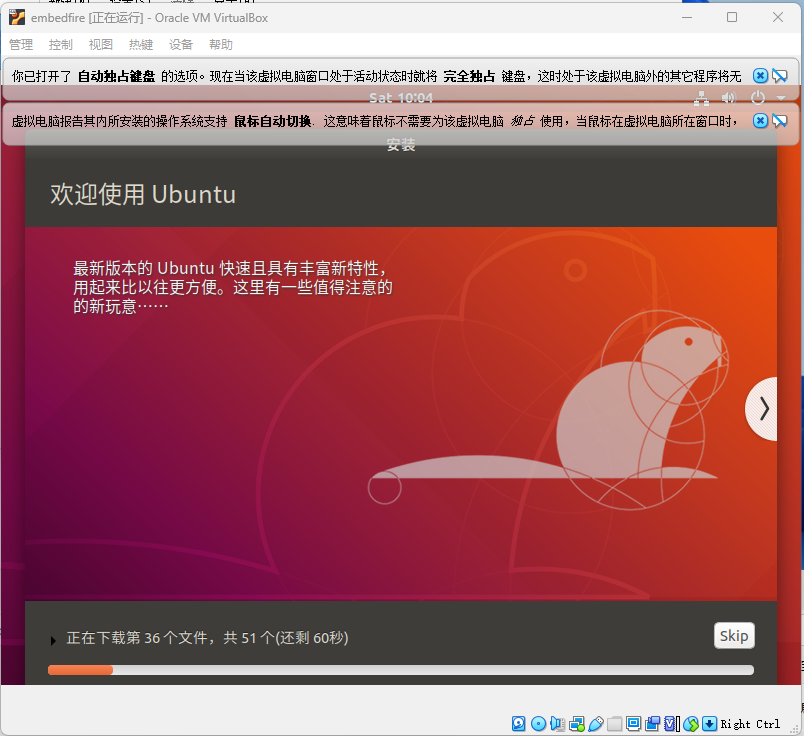This screenshot has height=736, width=804.
Task: Click the 欢迎使用 Ubuntu heading
Action: [143, 194]
